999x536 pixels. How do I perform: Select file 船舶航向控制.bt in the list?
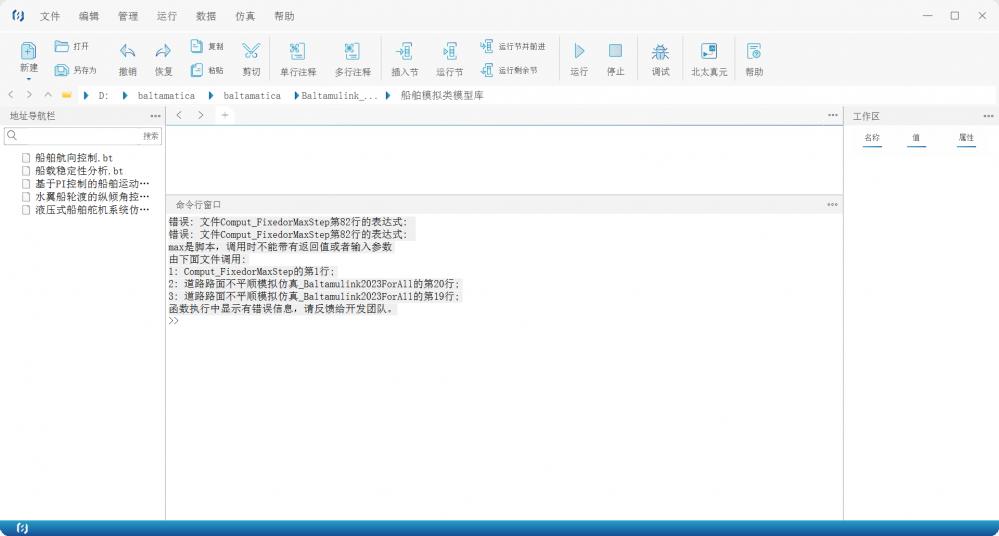pos(73,158)
